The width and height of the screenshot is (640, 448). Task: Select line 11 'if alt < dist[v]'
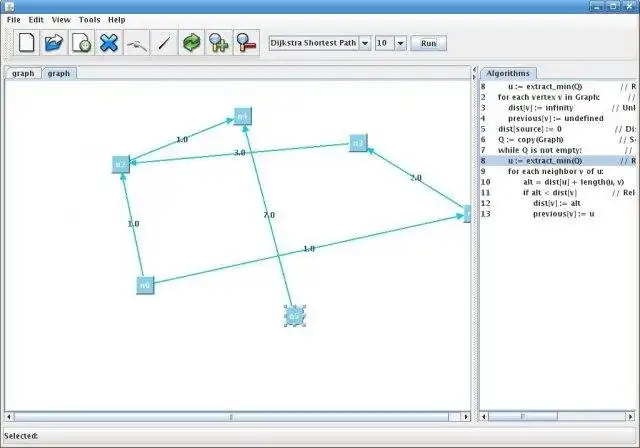(x=558, y=193)
